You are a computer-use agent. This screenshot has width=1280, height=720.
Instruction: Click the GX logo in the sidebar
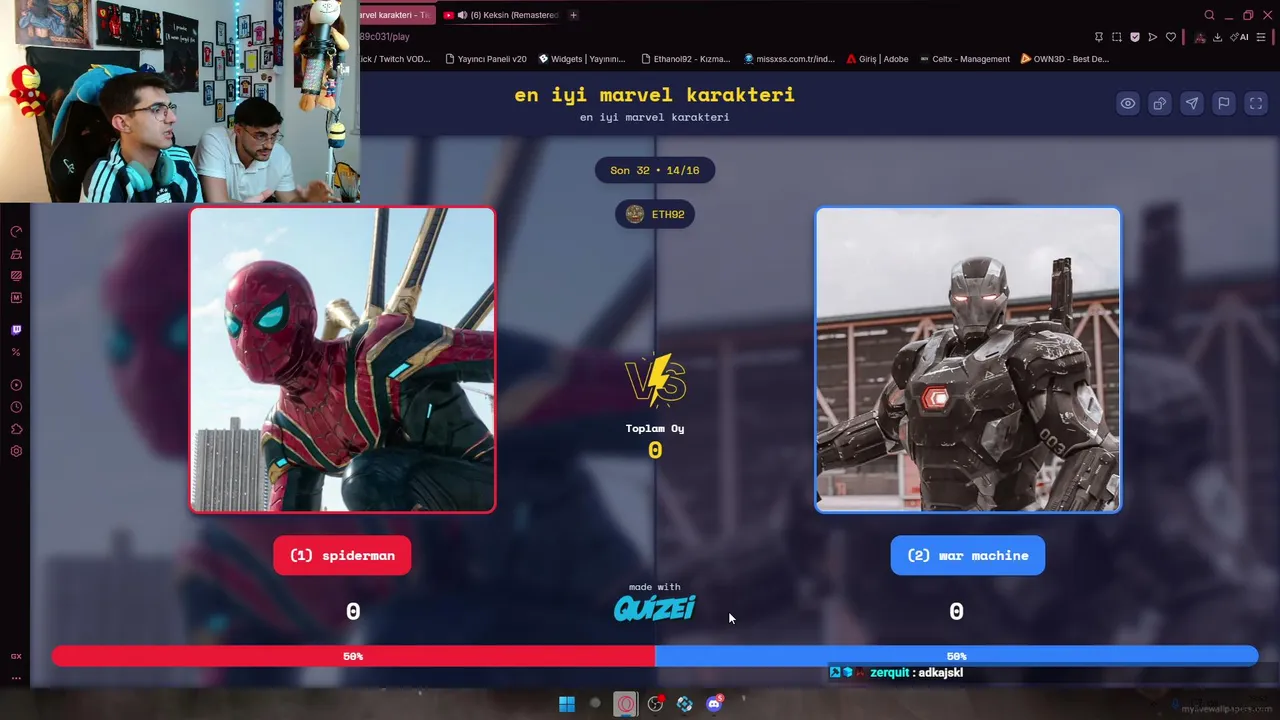coord(16,656)
